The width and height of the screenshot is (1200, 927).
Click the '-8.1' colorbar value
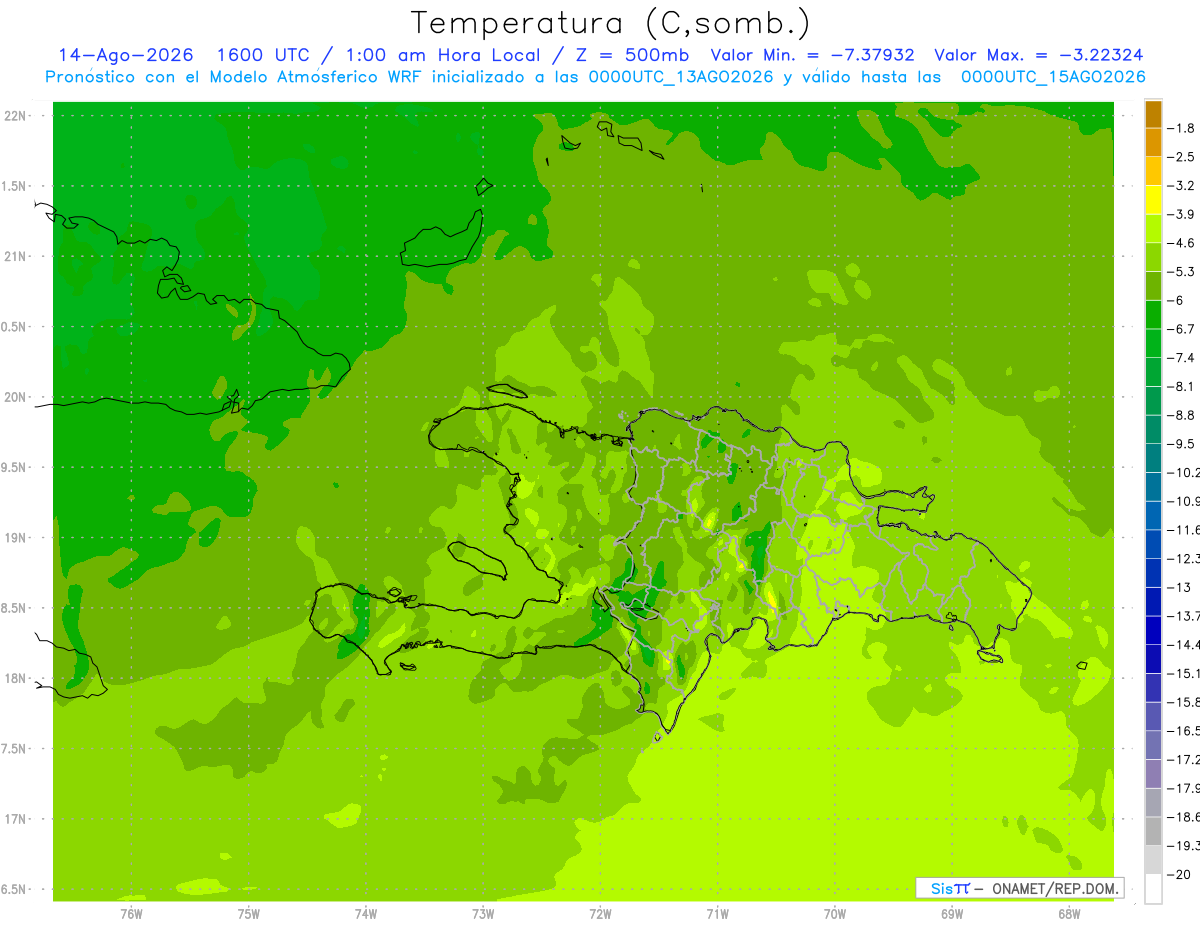tap(1181, 386)
